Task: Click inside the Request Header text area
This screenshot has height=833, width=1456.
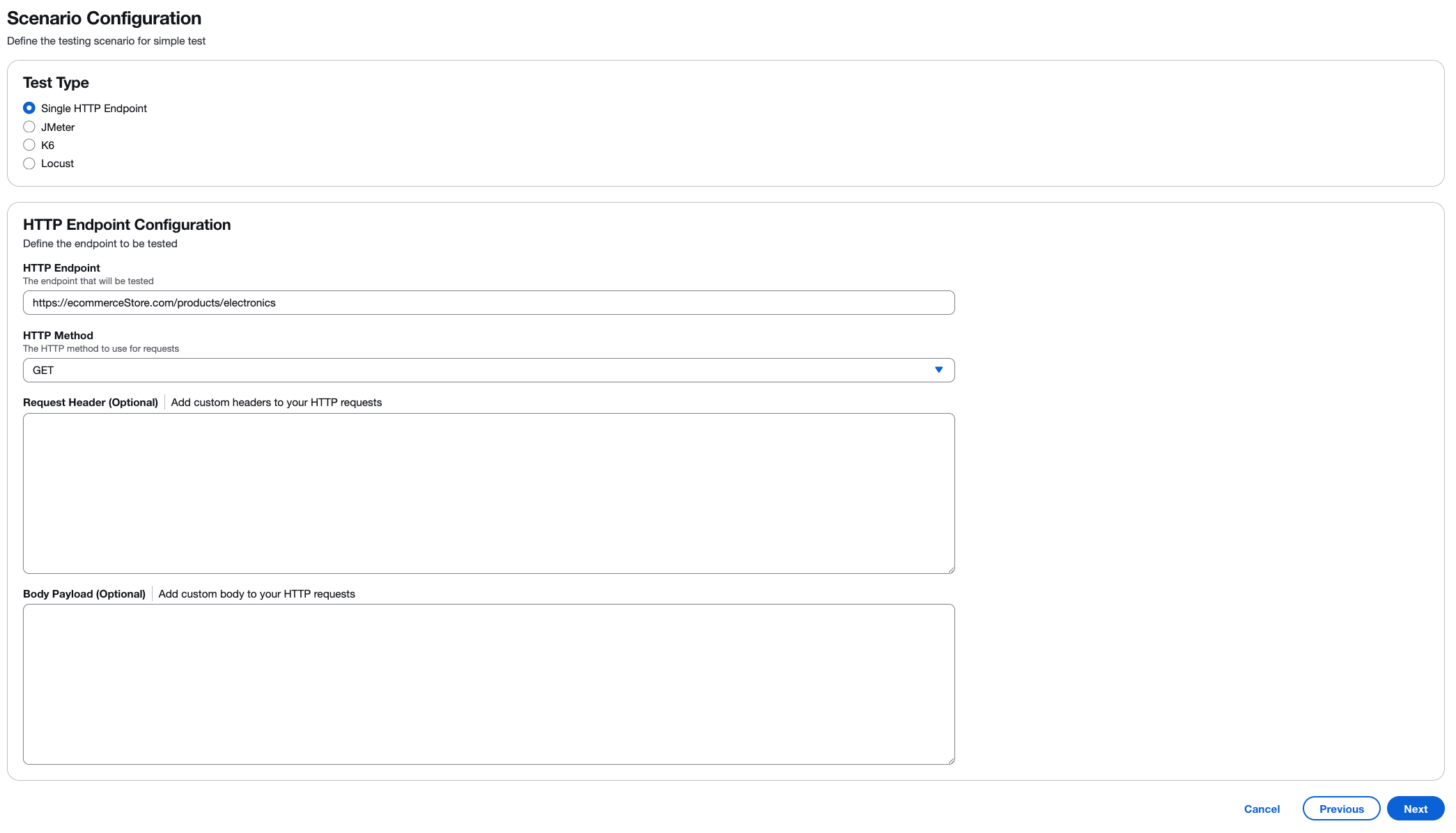Action: pos(488,493)
